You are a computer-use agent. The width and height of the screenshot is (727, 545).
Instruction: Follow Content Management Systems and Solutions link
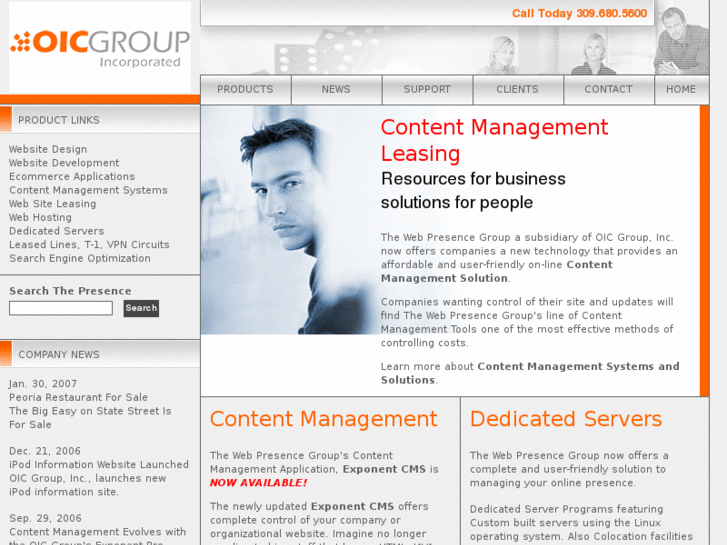pos(530,373)
